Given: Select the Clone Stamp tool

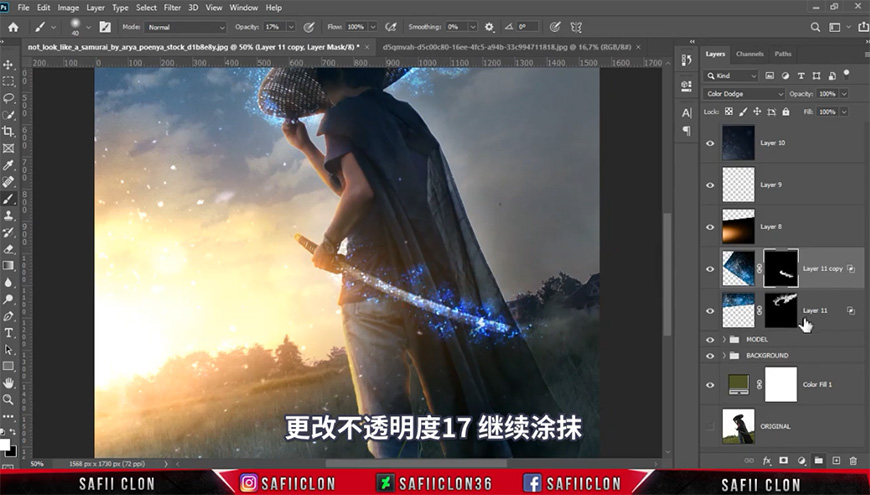Looking at the screenshot, I should click(x=8, y=215).
